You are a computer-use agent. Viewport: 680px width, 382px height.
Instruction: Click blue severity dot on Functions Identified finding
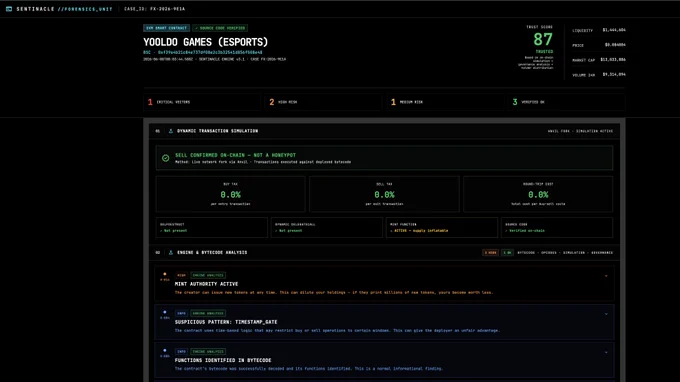pyautogui.click(x=165, y=350)
